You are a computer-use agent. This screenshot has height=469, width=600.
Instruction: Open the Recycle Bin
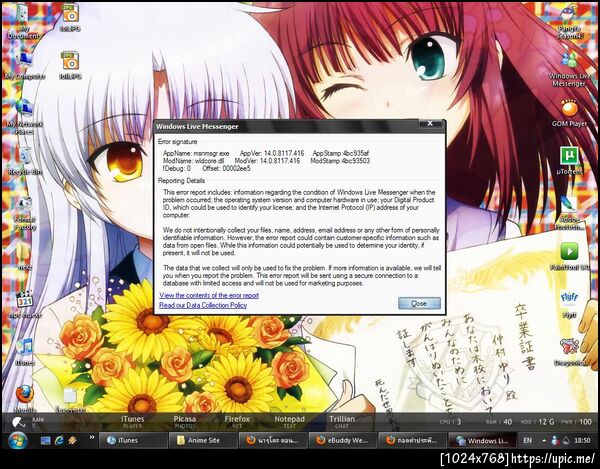25,163
